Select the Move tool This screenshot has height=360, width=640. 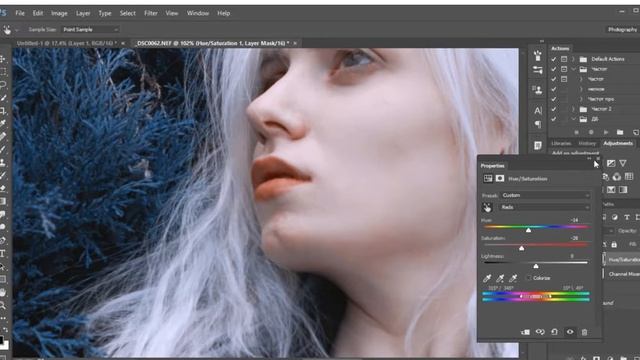tap(2, 59)
